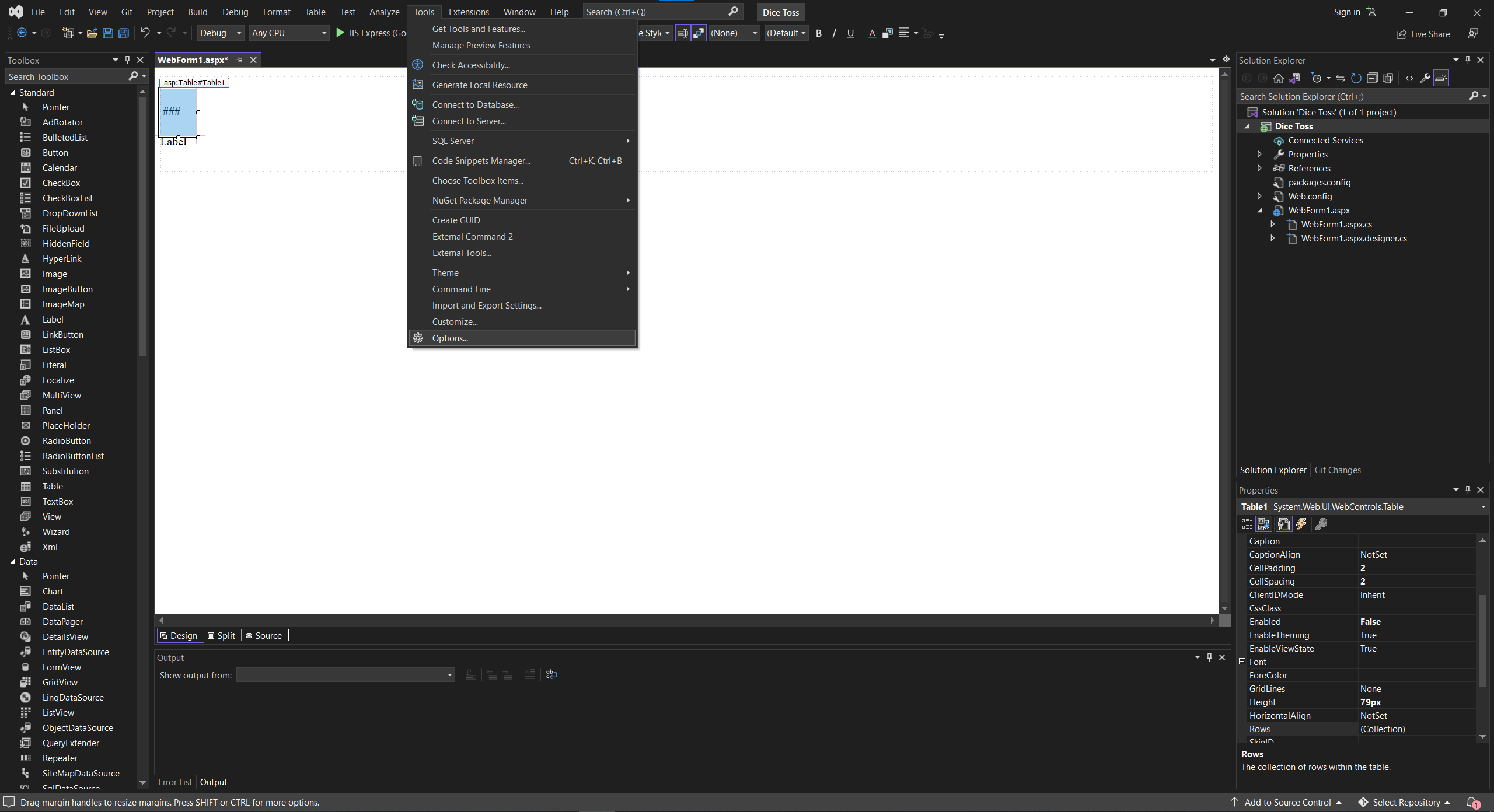
Task: Switch to Source view button
Action: tap(264, 636)
